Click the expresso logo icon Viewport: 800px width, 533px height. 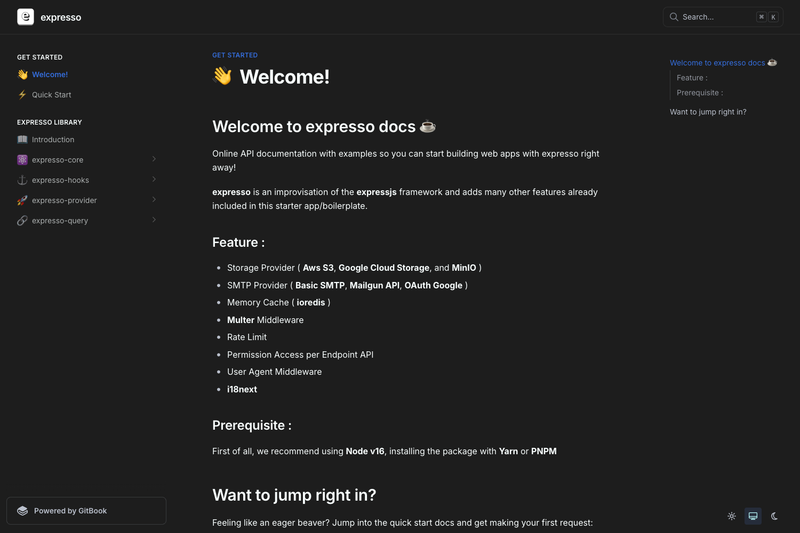[26, 17]
